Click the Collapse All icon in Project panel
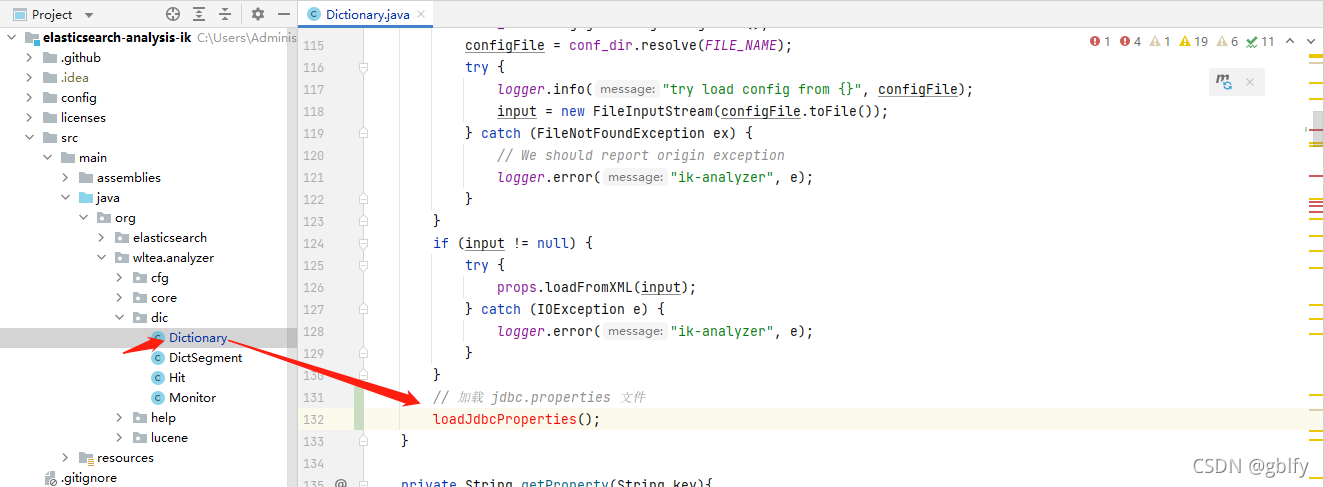Screen dimensions: 1324x487 pyautogui.click(x=225, y=14)
